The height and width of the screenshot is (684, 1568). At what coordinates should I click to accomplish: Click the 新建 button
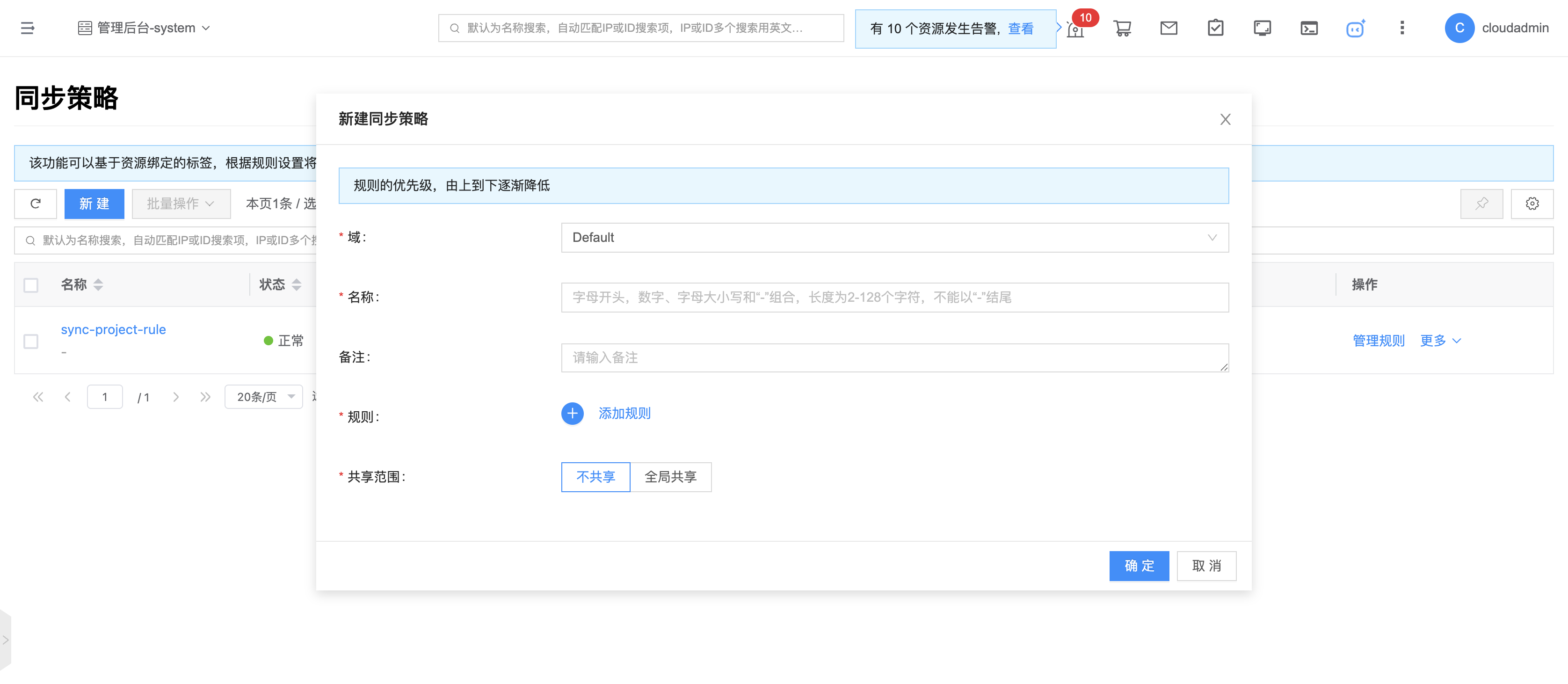[x=94, y=203]
